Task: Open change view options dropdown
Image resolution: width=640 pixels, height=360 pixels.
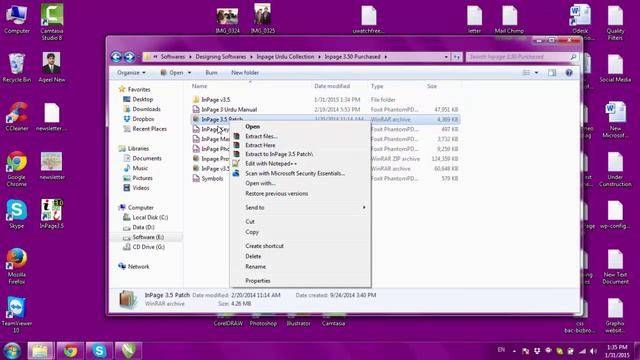Action: pos(536,73)
